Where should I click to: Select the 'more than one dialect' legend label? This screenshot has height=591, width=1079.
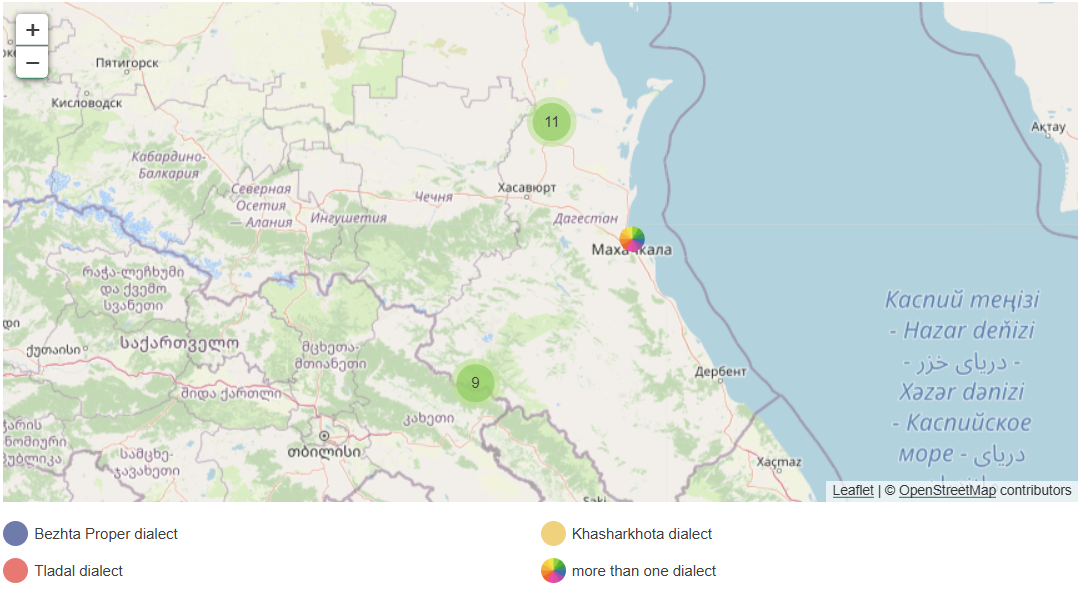tap(644, 571)
